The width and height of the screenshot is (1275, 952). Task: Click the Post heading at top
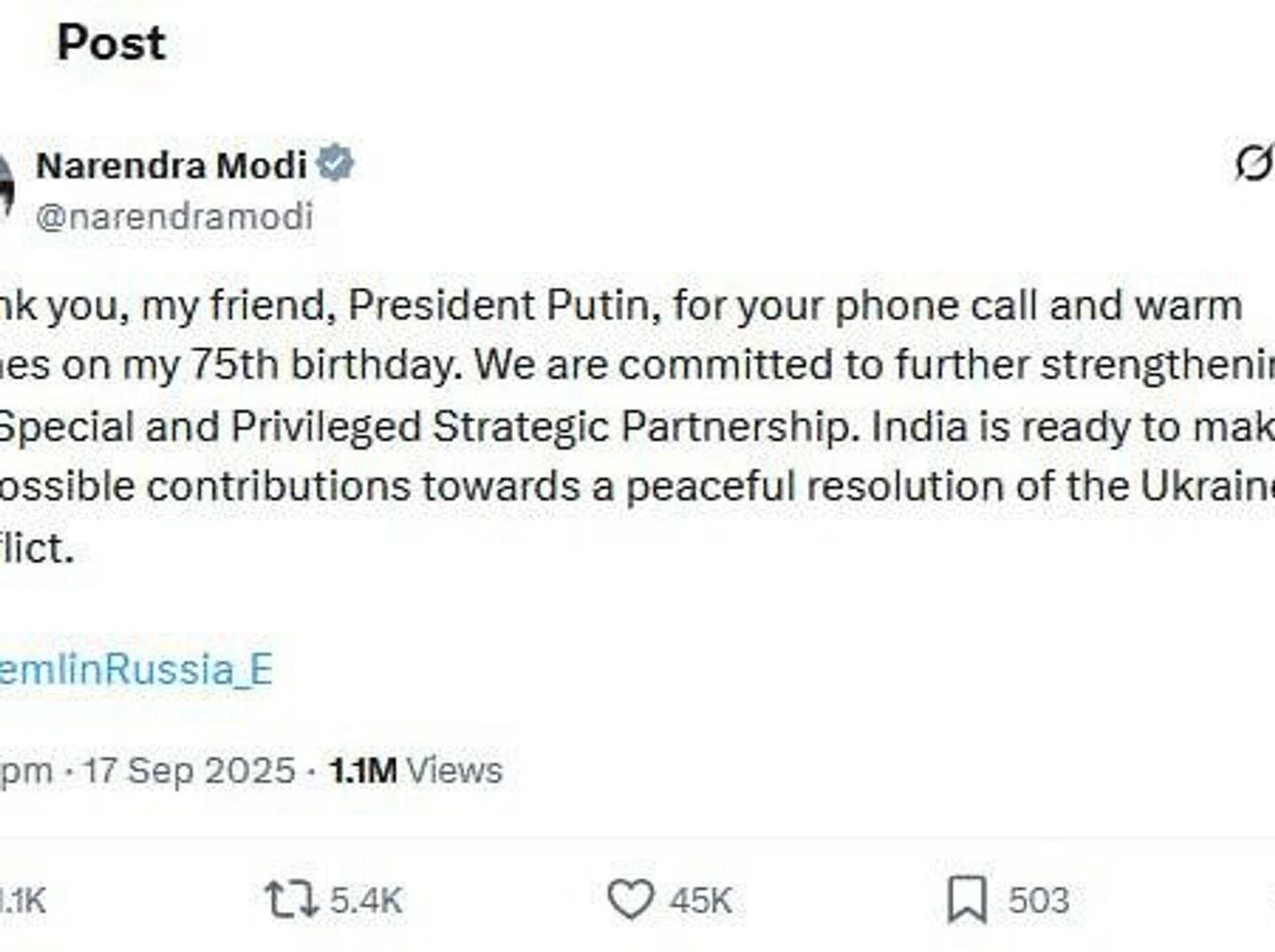(x=111, y=43)
